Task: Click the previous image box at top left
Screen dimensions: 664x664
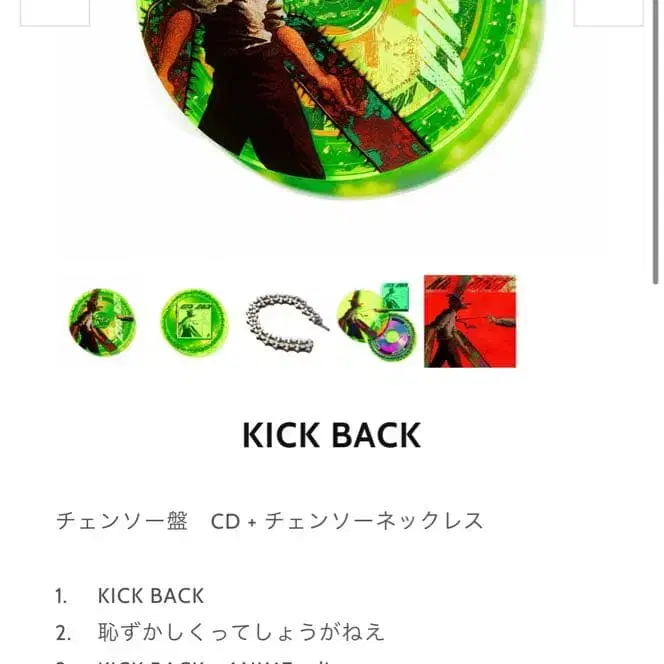Action: [x=55, y=13]
